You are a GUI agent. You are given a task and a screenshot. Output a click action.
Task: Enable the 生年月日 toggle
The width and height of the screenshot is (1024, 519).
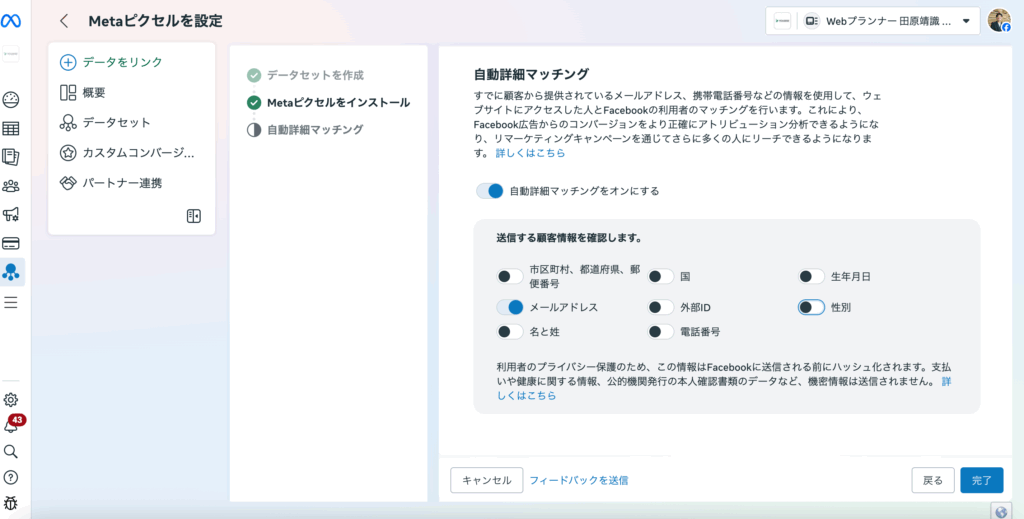pos(811,276)
